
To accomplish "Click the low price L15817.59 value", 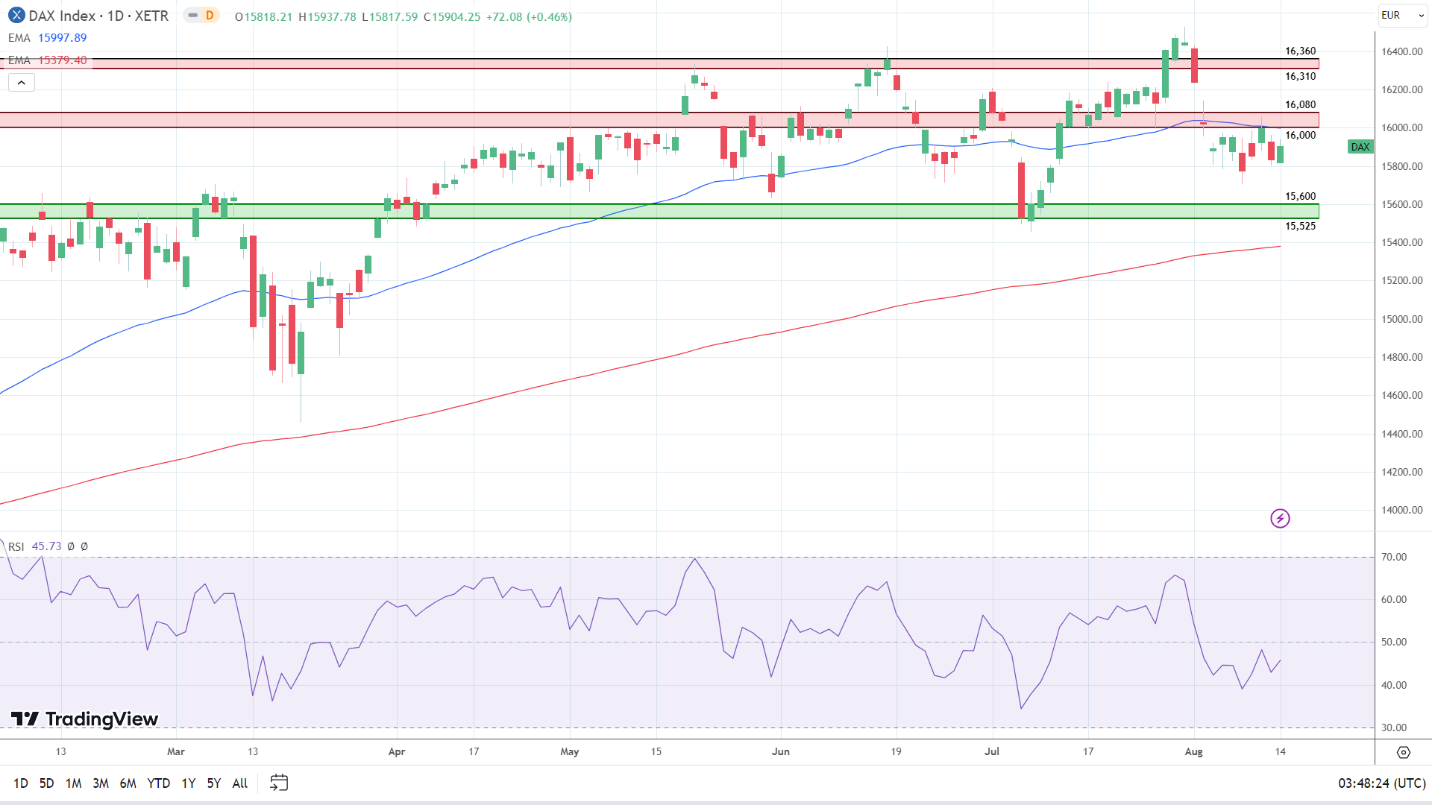I will click(391, 17).
